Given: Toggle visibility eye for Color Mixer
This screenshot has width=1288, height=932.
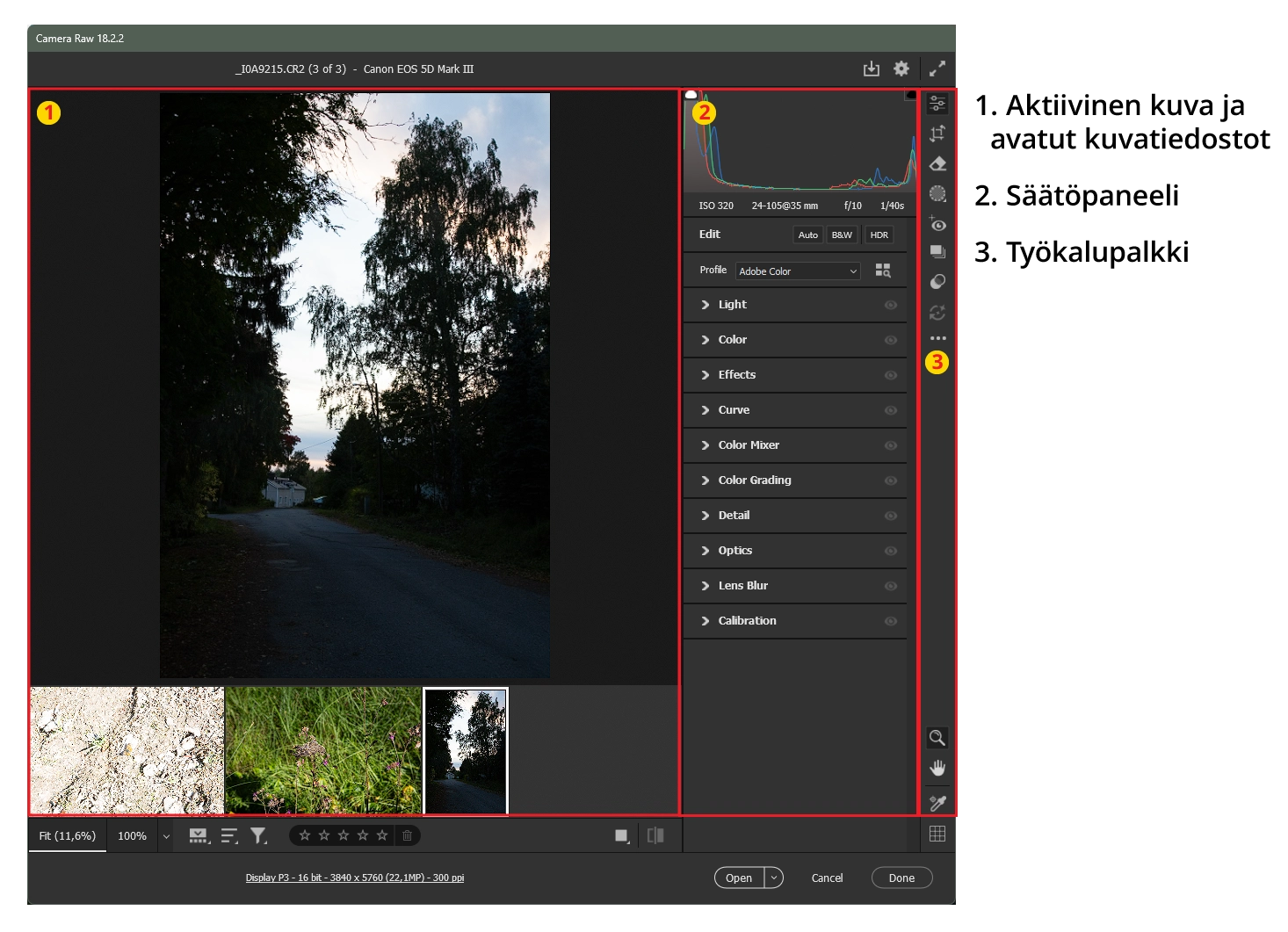Looking at the screenshot, I should 890,445.
